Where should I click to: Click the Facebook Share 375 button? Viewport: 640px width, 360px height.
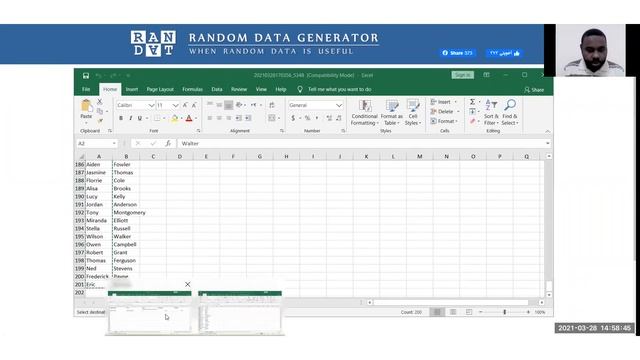[x=458, y=53]
